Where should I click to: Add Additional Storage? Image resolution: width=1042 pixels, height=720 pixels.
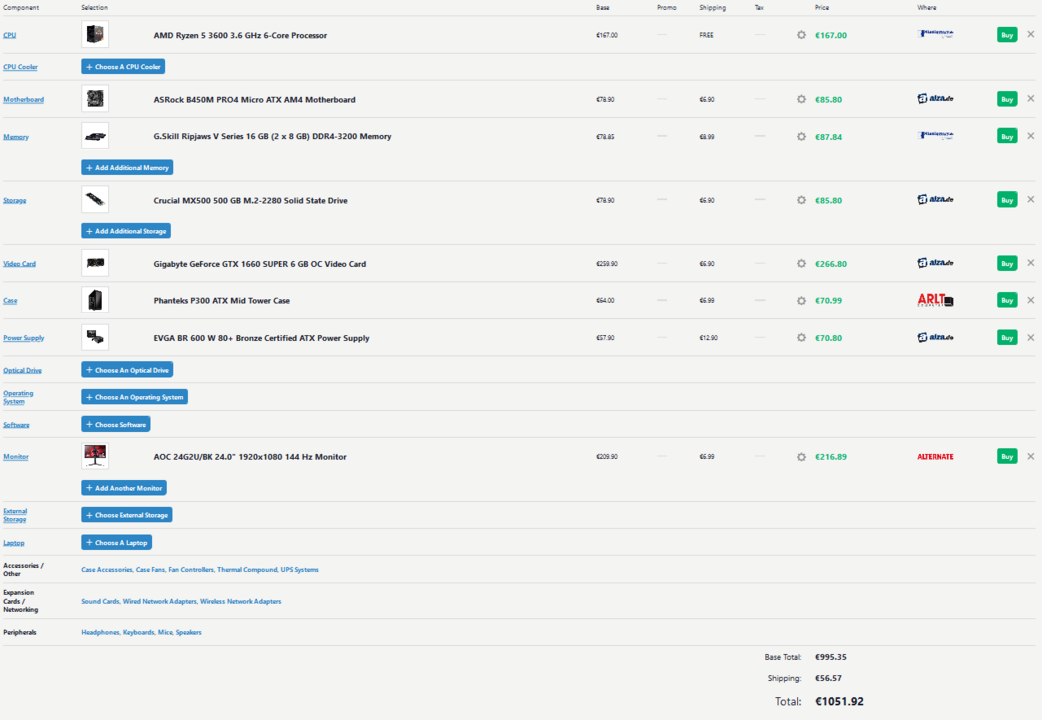click(126, 231)
